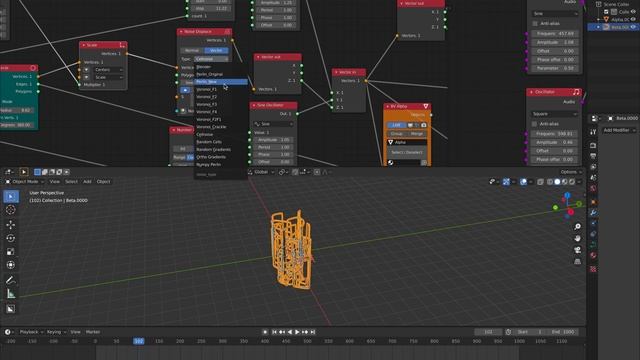This screenshot has height=360, width=640.
Task: Toggle visibility of Beta object in outliner
Action: point(633,27)
